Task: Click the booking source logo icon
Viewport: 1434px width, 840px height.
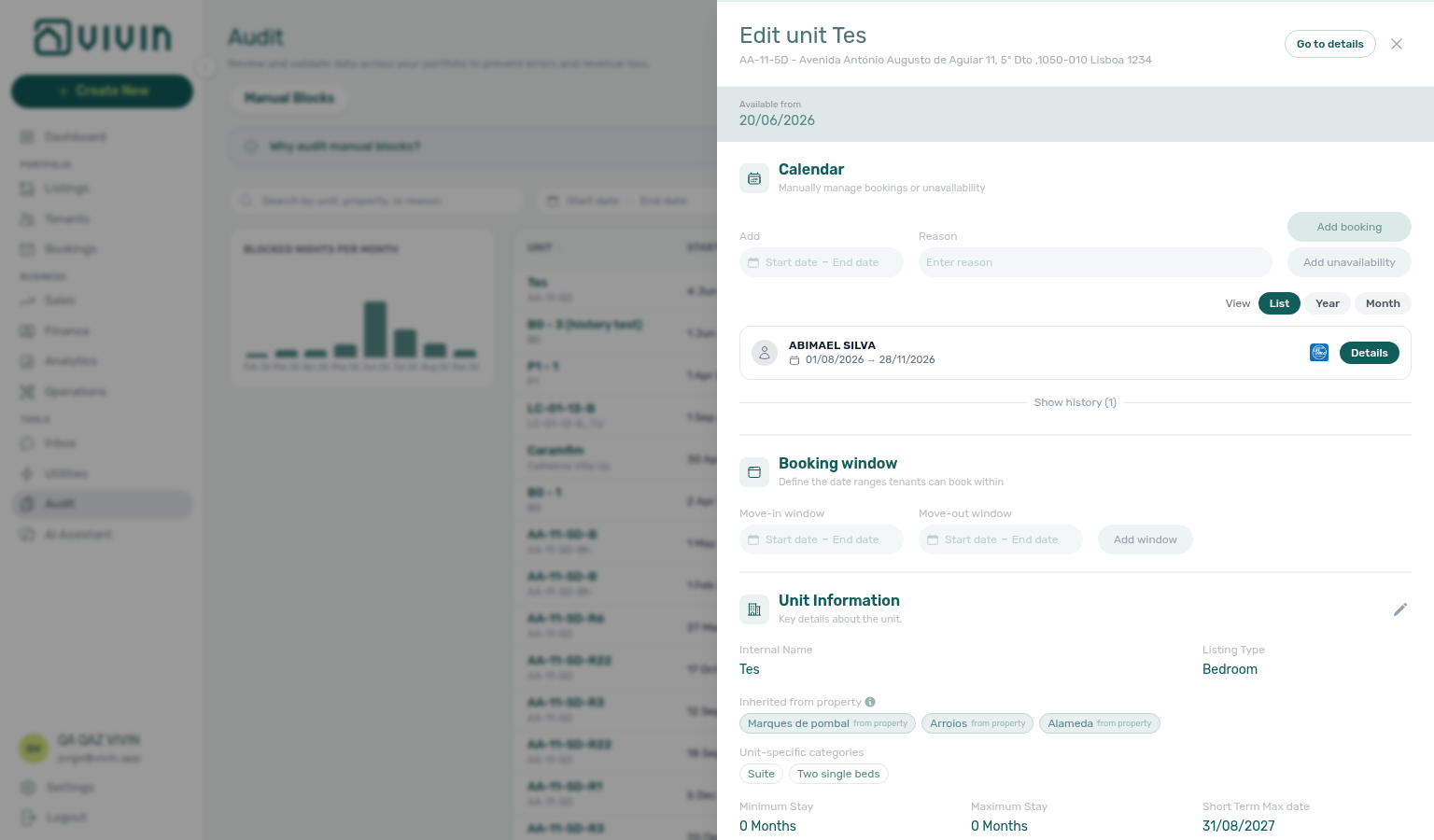Action: pos(1319,353)
